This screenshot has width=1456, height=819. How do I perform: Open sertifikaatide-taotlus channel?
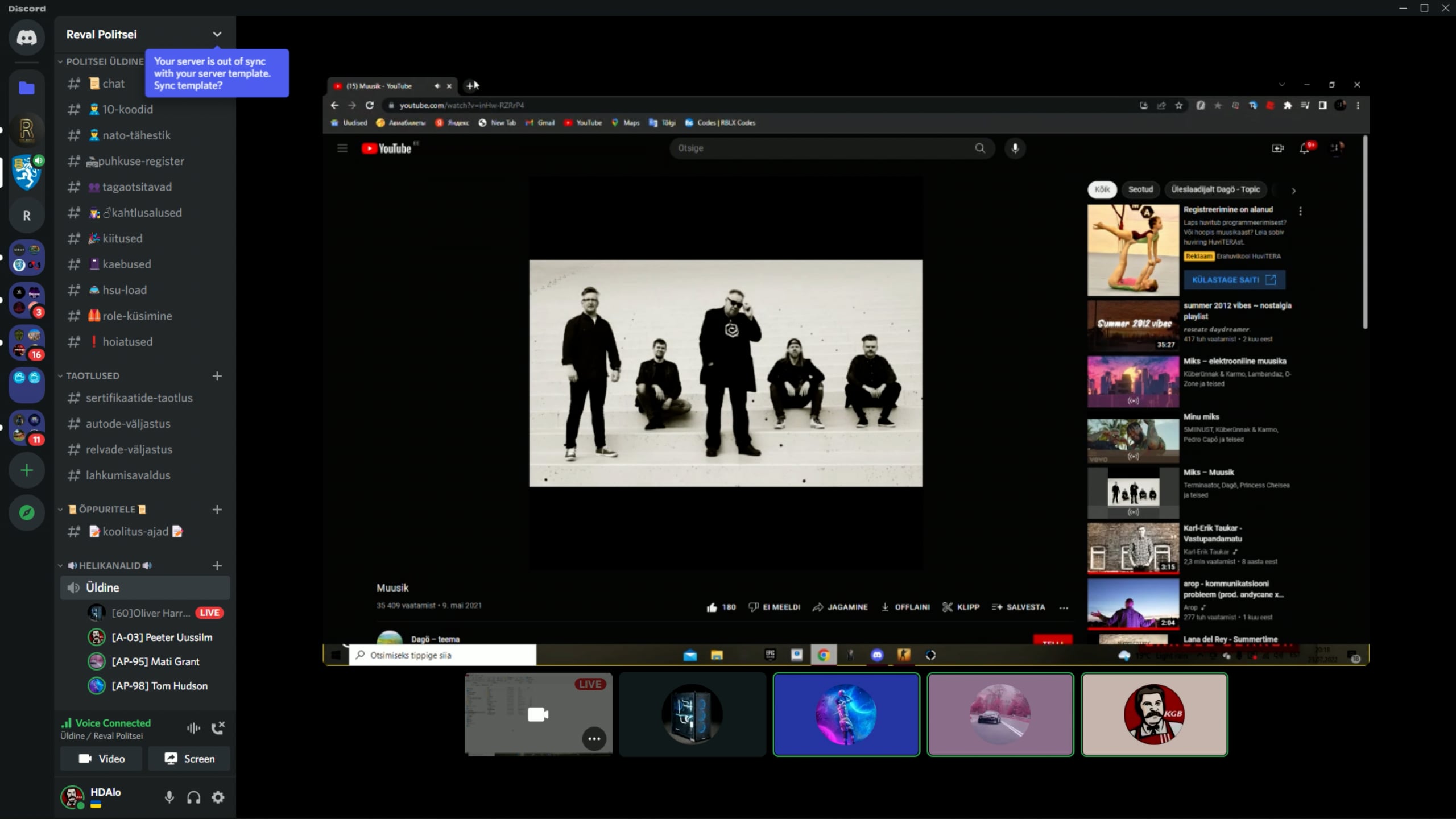point(145,398)
